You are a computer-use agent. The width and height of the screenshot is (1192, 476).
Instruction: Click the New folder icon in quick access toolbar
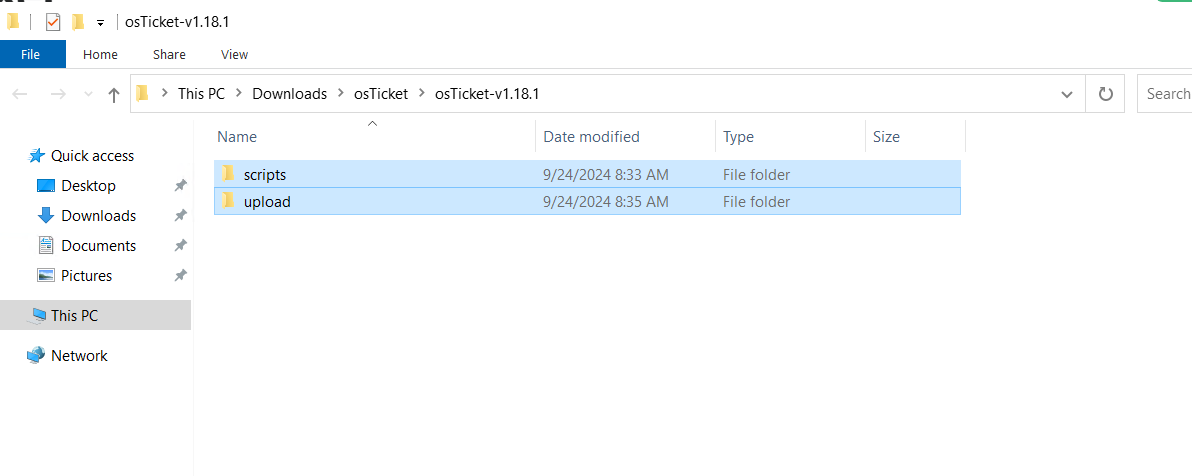tap(78, 22)
